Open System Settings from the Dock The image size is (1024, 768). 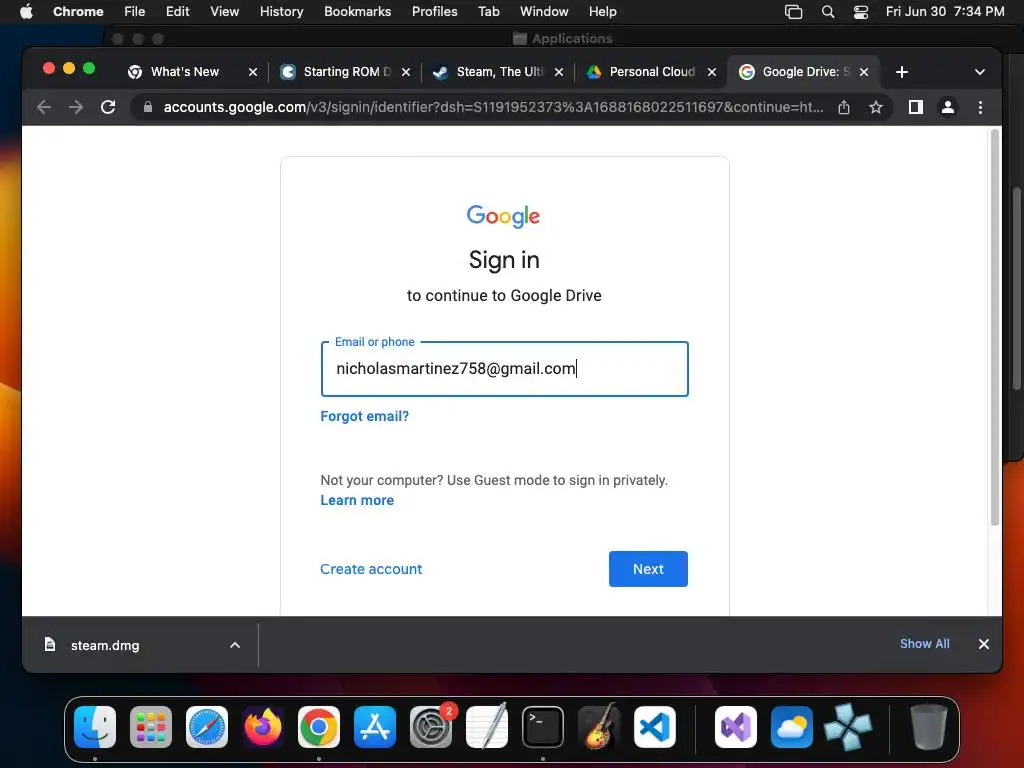[431, 727]
